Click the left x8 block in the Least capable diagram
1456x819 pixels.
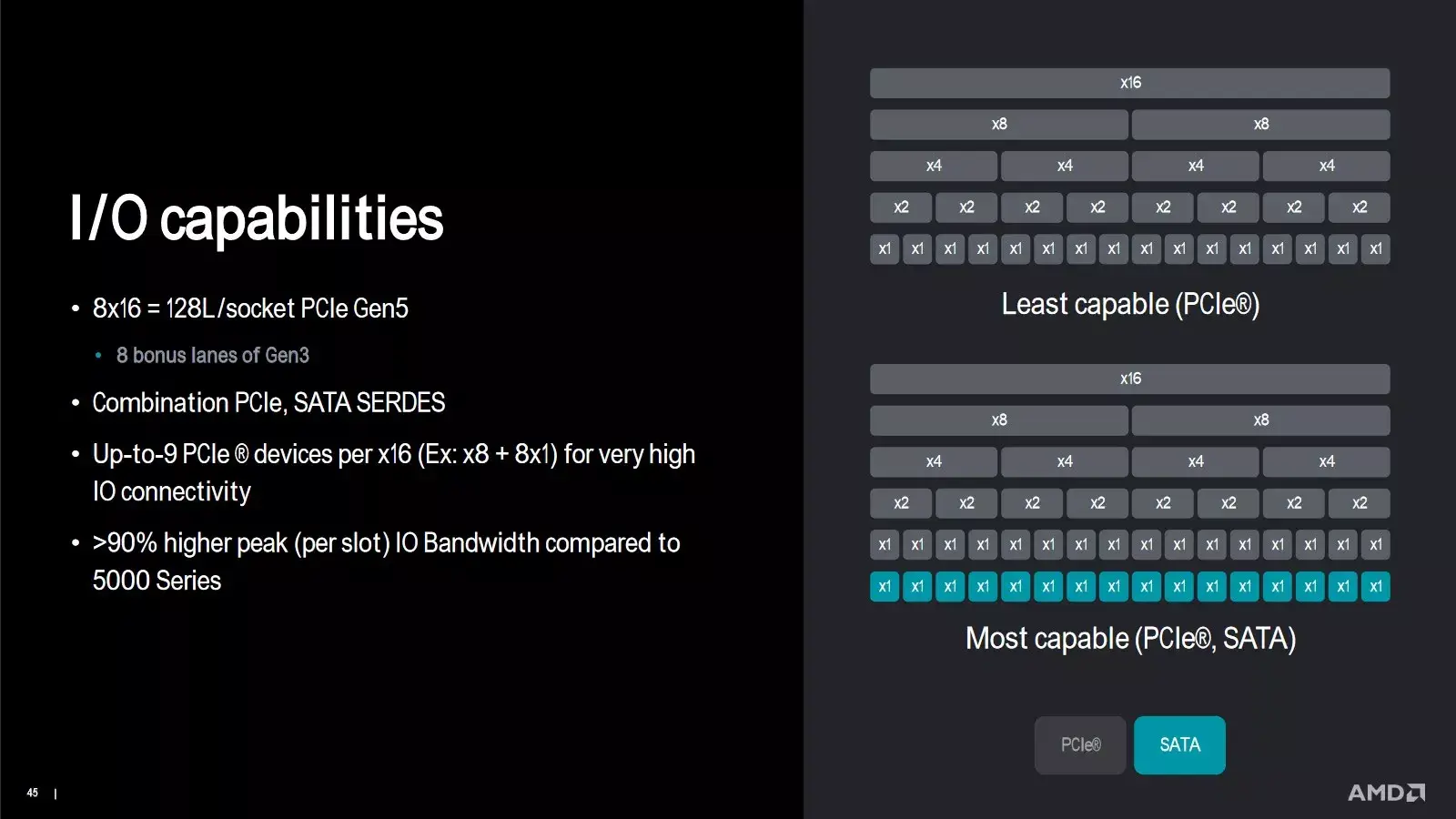(x=999, y=125)
